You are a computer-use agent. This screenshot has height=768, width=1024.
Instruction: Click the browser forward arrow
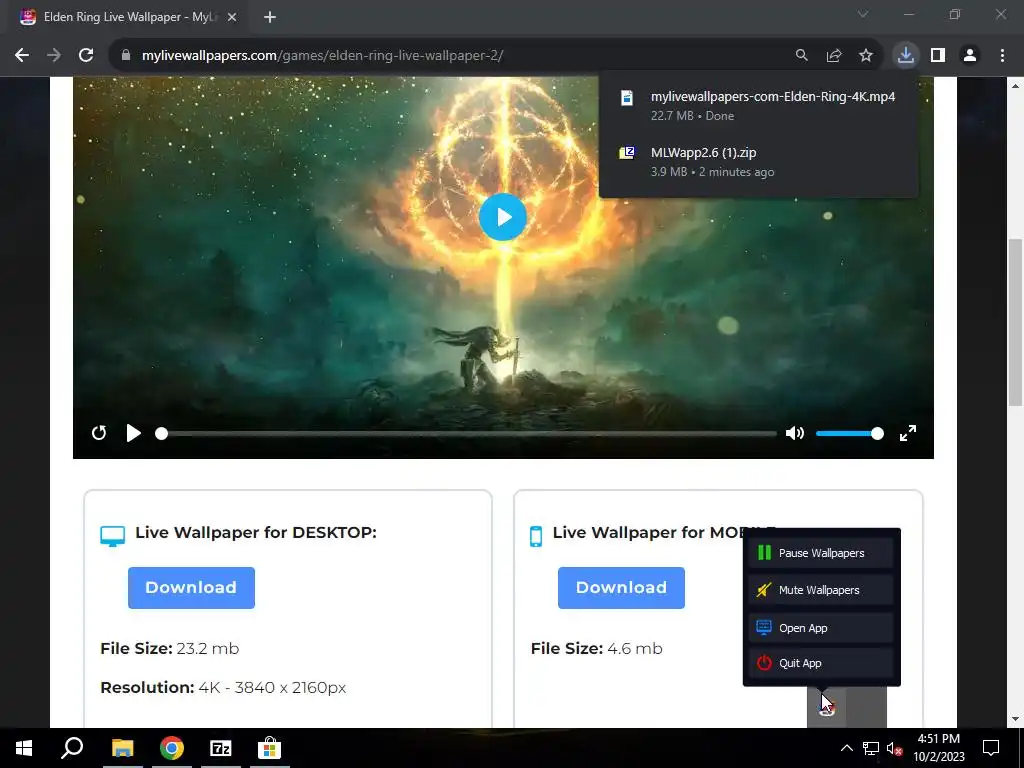pyautogui.click(x=54, y=56)
